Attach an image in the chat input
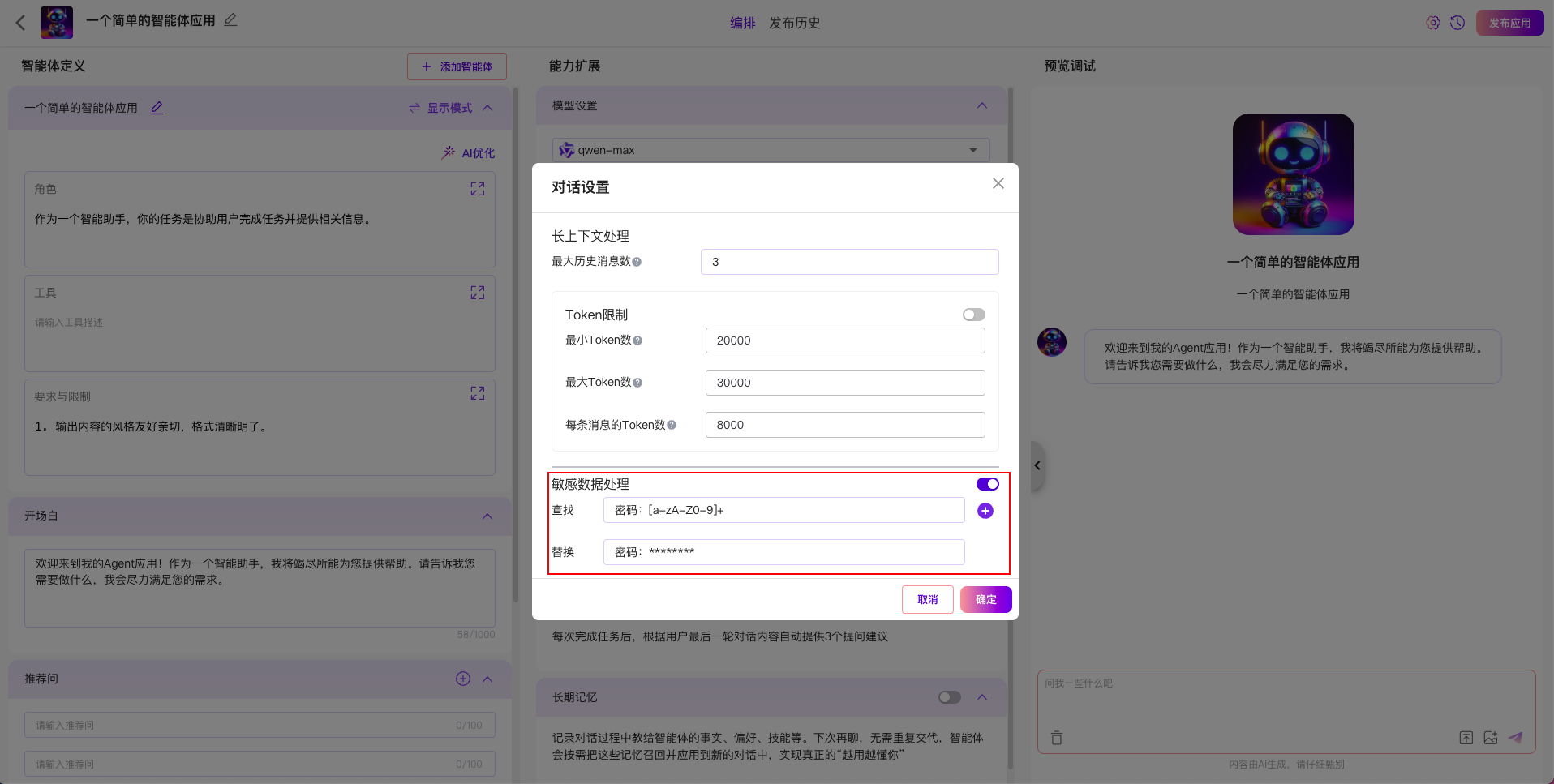The width and height of the screenshot is (1554, 784). 1491,738
